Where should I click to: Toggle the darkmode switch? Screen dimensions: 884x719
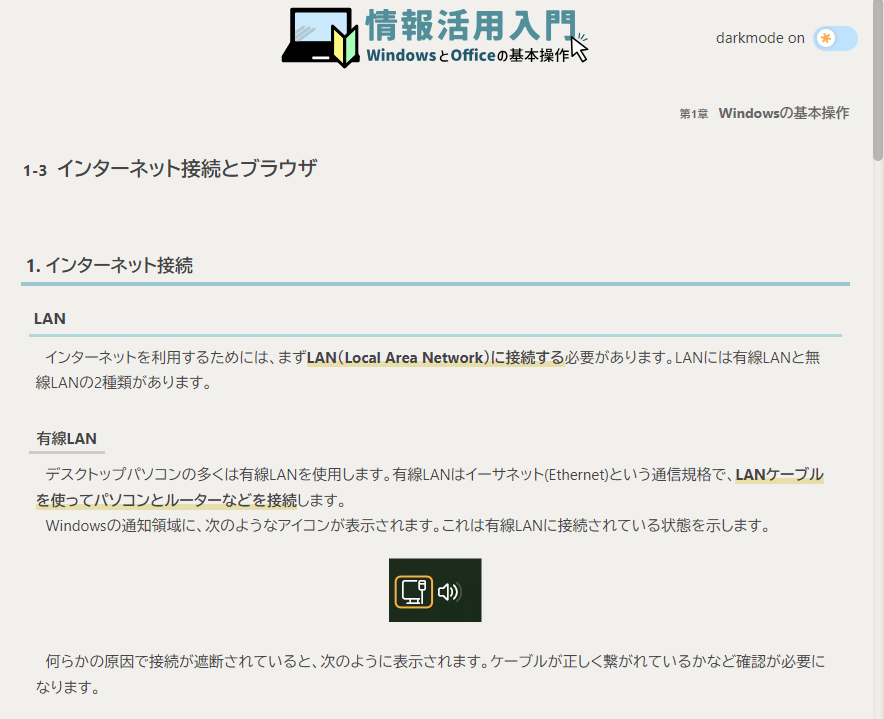coord(835,38)
